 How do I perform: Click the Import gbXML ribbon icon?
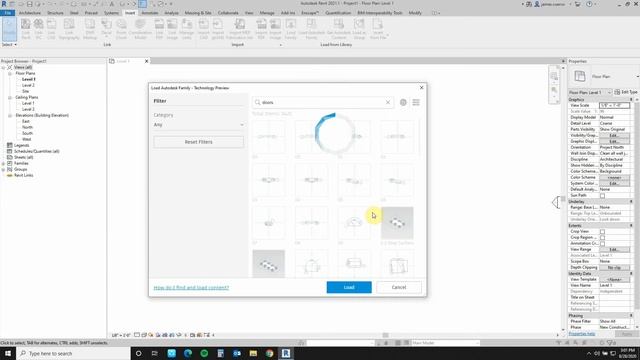point(218,29)
